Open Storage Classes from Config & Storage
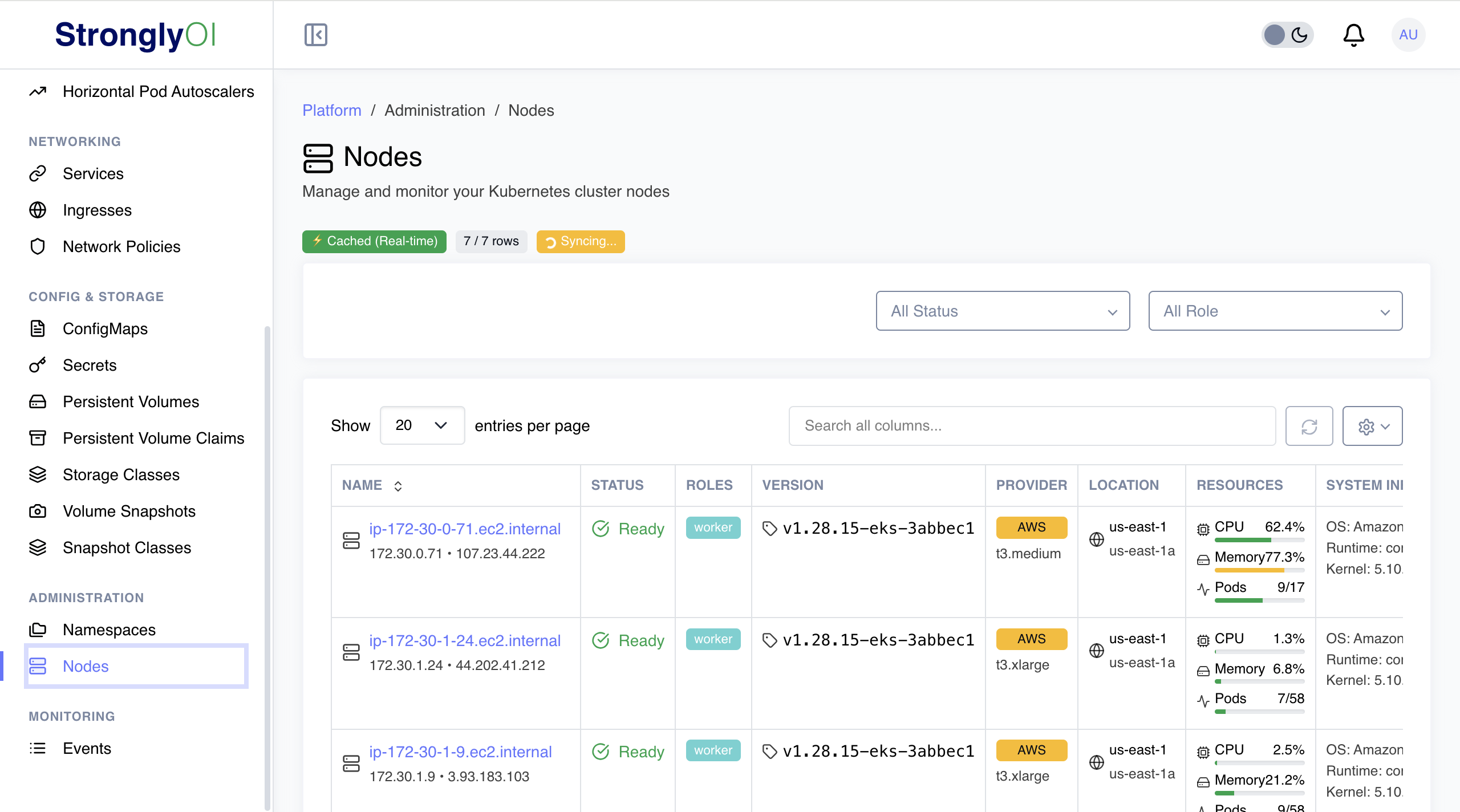 click(x=121, y=474)
